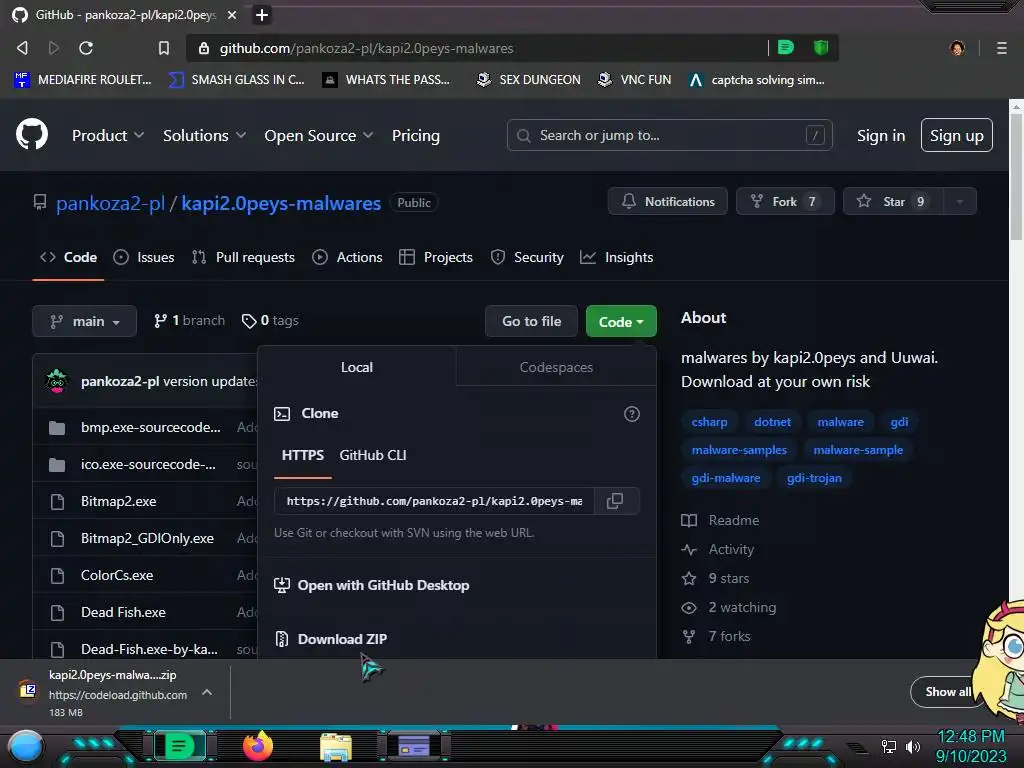Open the clone help question mark
The height and width of the screenshot is (768, 1024).
632,413
